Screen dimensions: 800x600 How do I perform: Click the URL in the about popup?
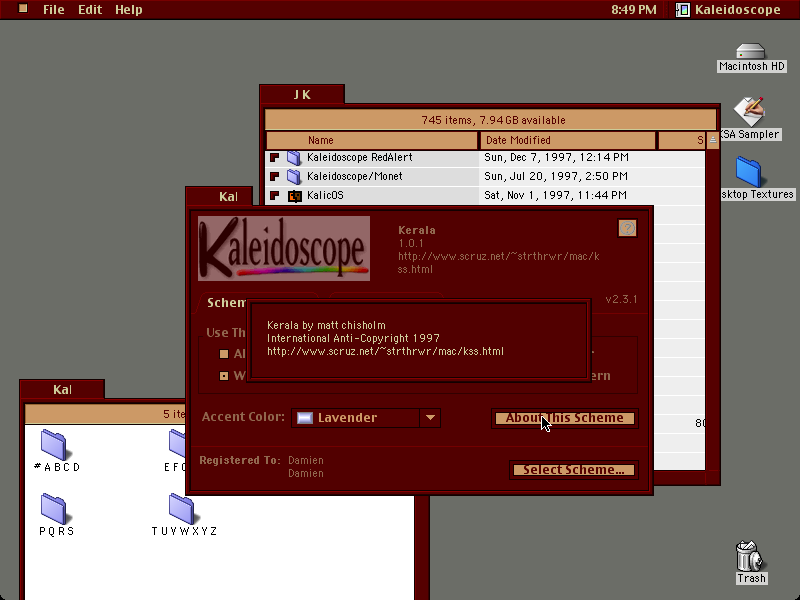tap(385, 352)
